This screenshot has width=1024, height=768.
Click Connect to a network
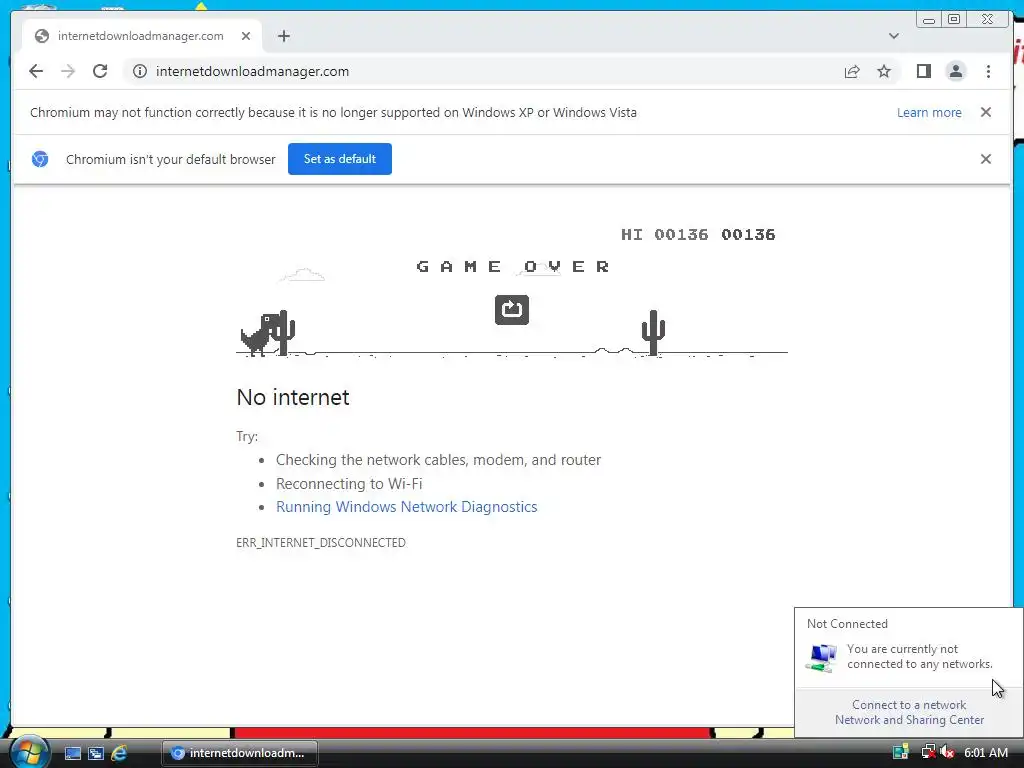(x=908, y=705)
